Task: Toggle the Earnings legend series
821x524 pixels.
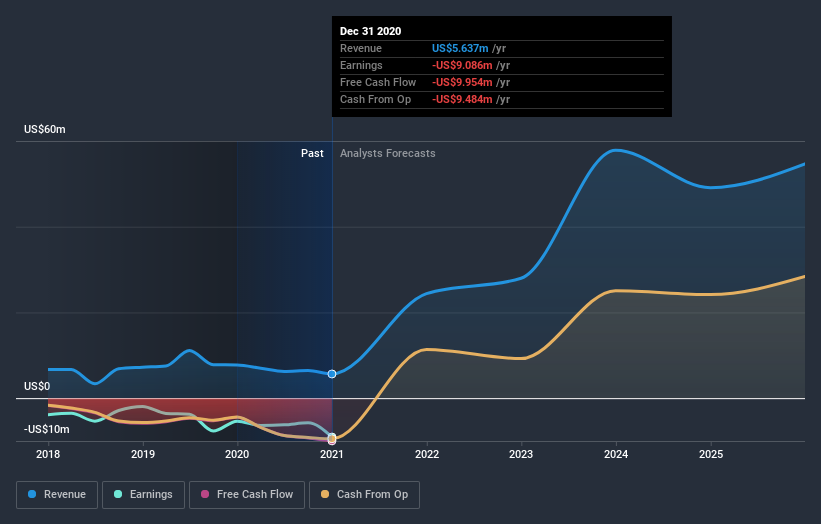Action: pyautogui.click(x=143, y=495)
